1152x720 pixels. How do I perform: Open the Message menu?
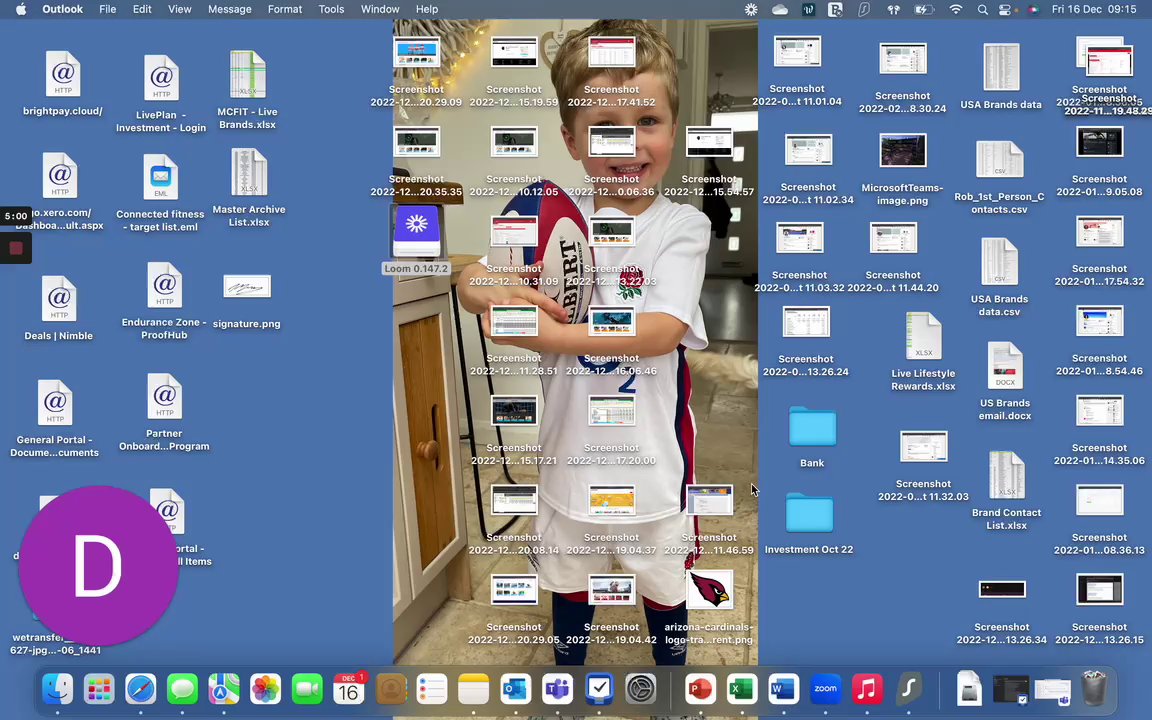229,10
